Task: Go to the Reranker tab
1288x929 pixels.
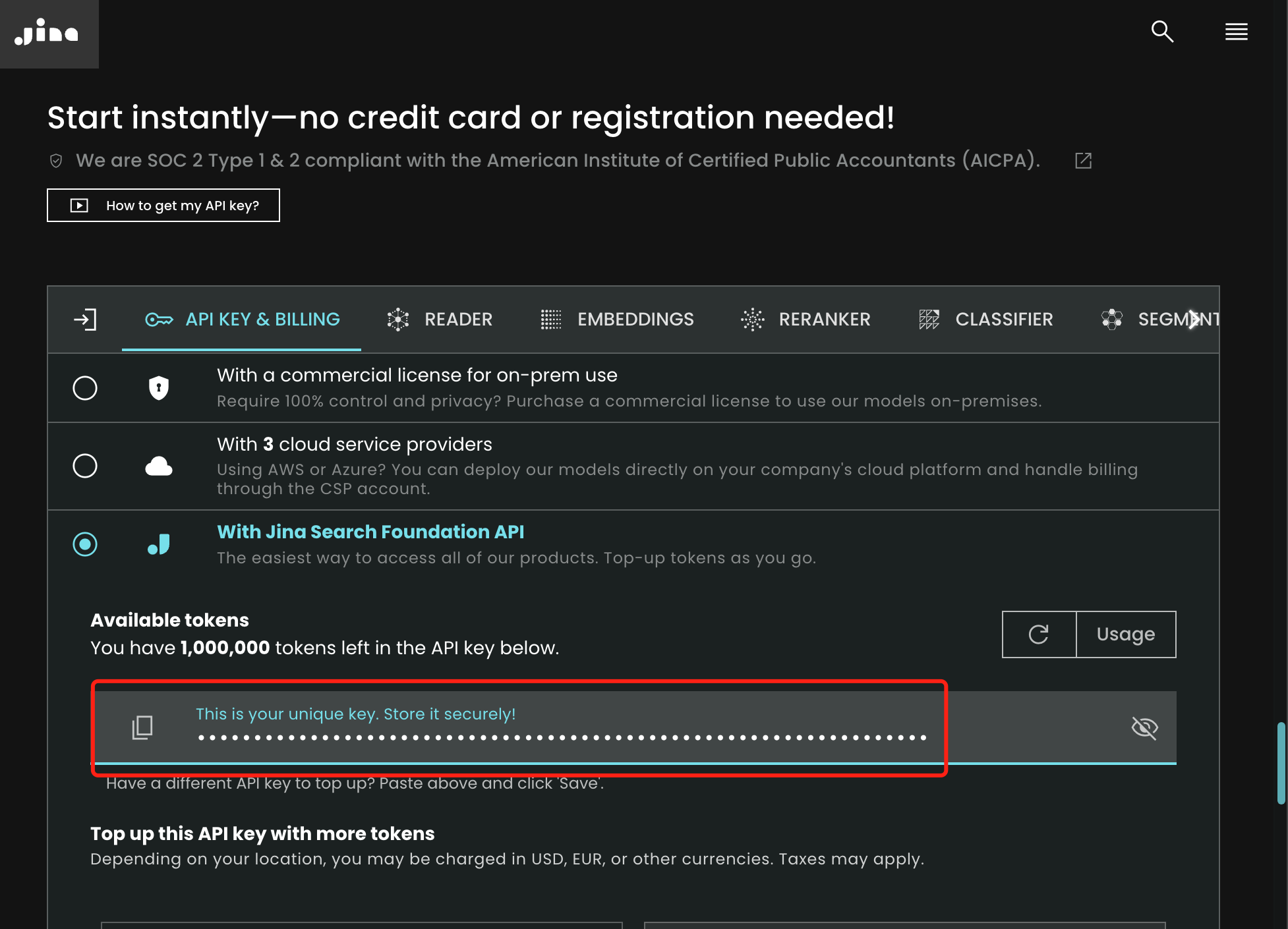Action: pyautogui.click(x=805, y=320)
